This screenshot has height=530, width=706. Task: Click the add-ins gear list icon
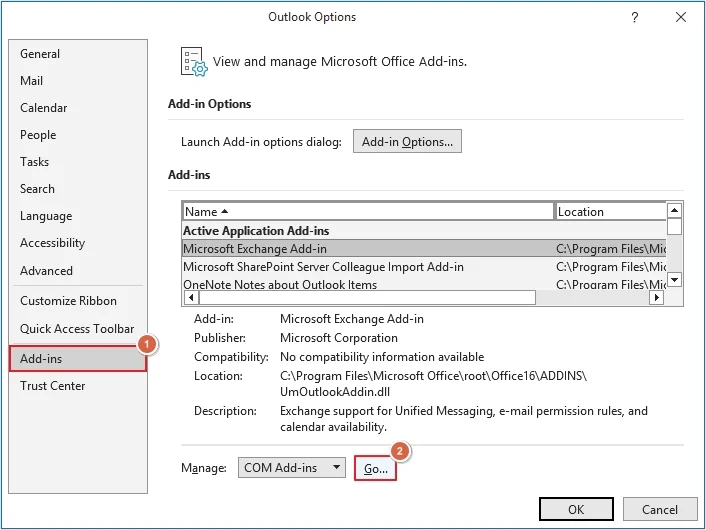coord(194,62)
